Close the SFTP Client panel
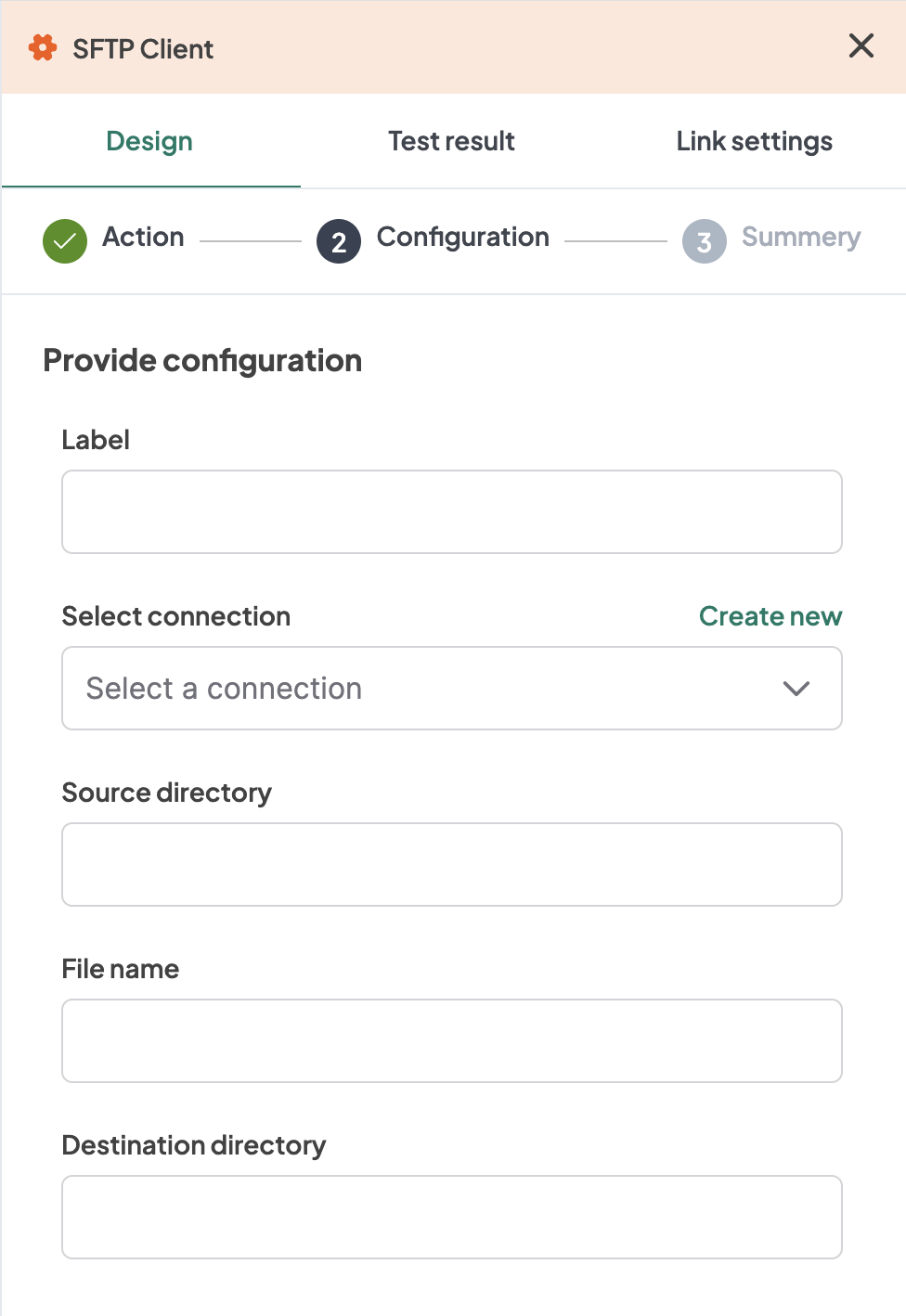906x1316 pixels. 861,45
